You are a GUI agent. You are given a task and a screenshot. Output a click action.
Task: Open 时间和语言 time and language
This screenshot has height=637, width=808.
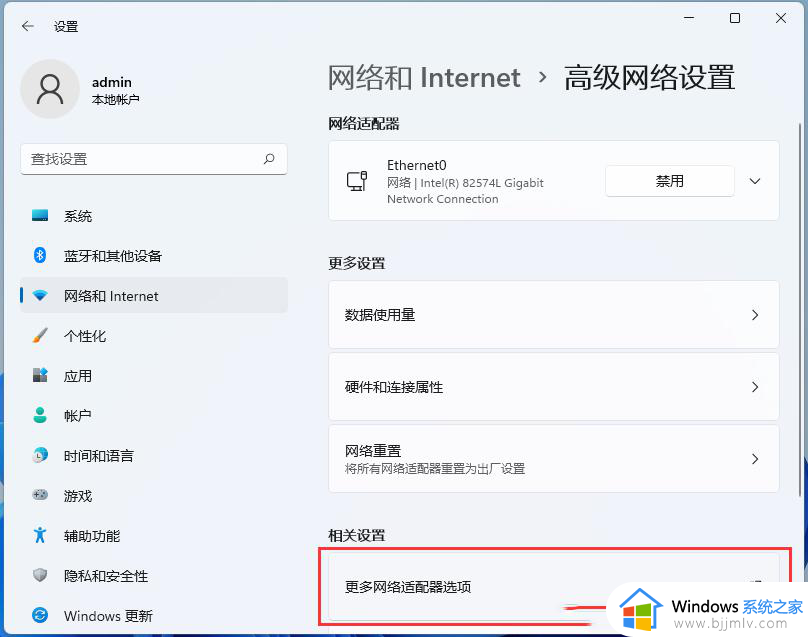[x=98, y=456]
